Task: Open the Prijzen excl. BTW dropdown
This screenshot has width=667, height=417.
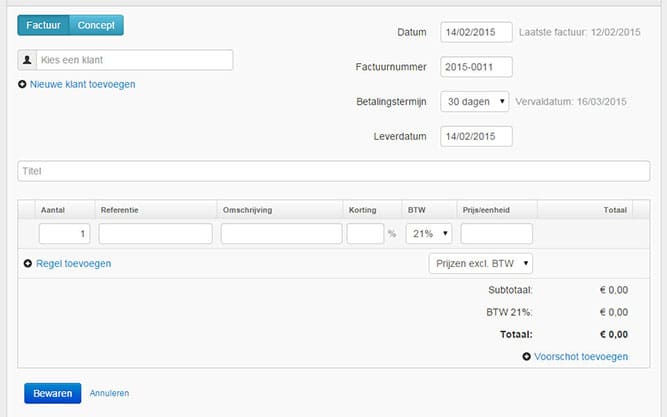Action: pyautogui.click(x=480, y=264)
